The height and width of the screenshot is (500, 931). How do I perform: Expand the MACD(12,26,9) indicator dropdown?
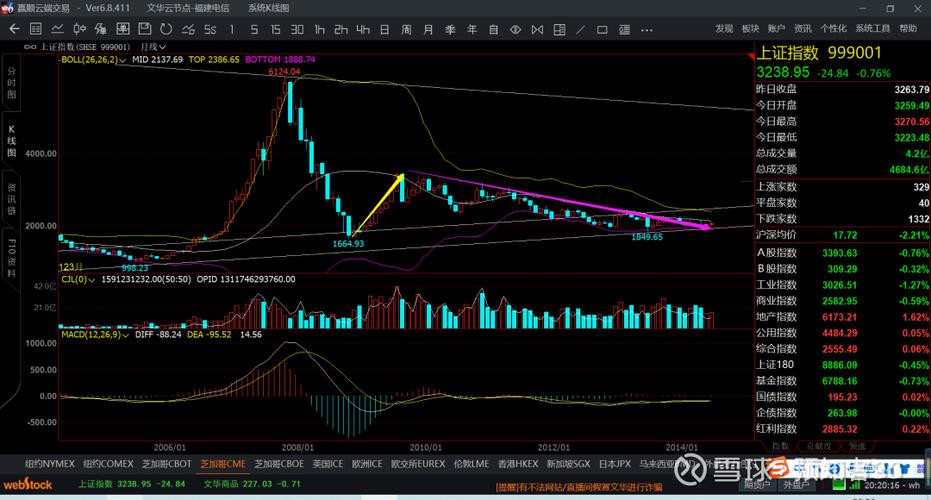127,335
